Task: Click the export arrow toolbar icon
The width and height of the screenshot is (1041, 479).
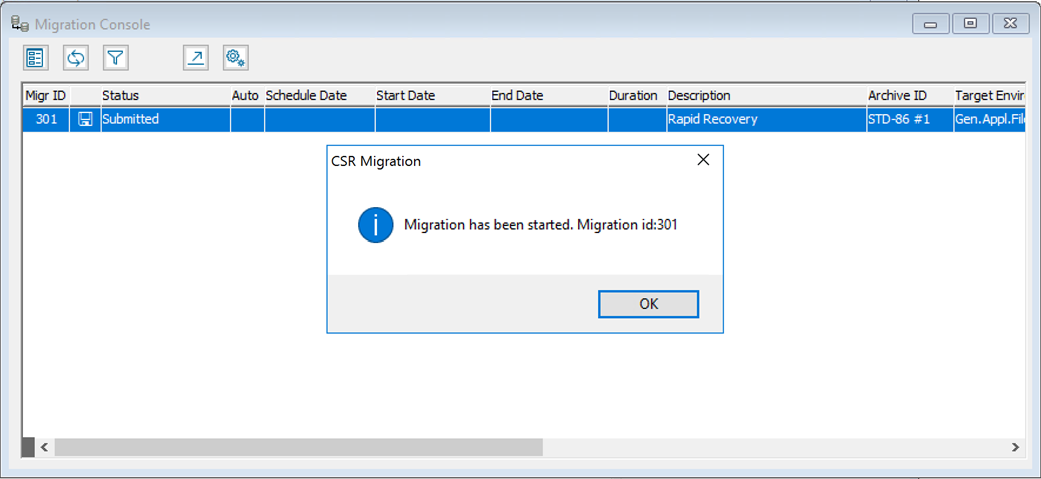Action: (x=196, y=58)
